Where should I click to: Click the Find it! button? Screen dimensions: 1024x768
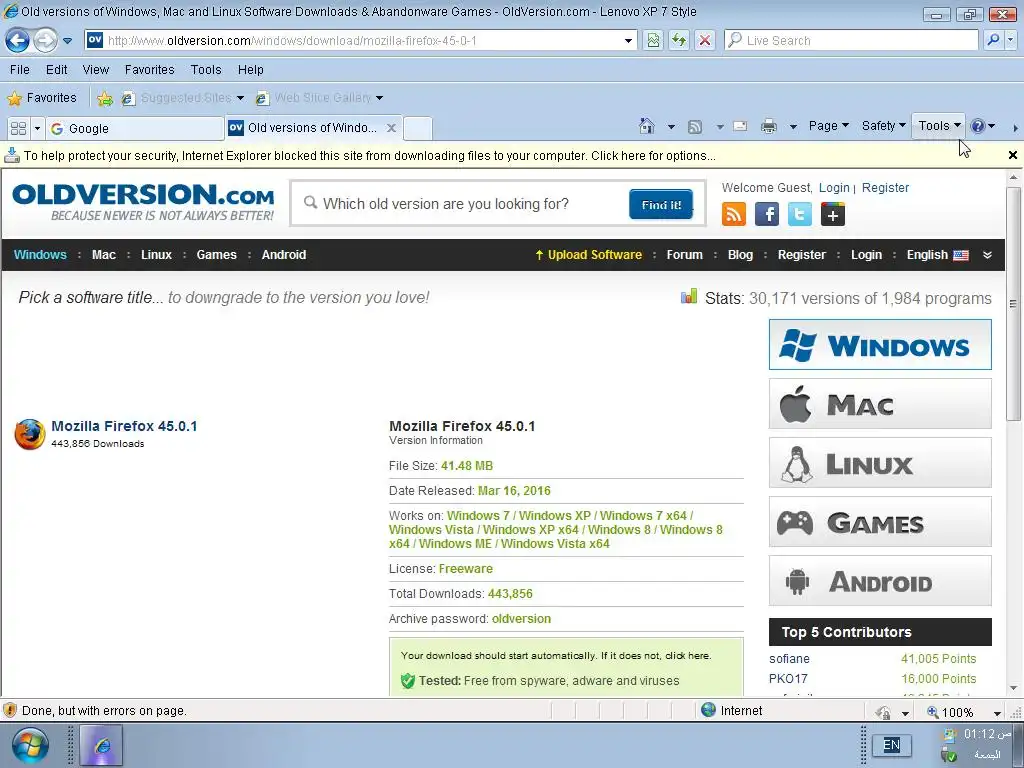(661, 204)
